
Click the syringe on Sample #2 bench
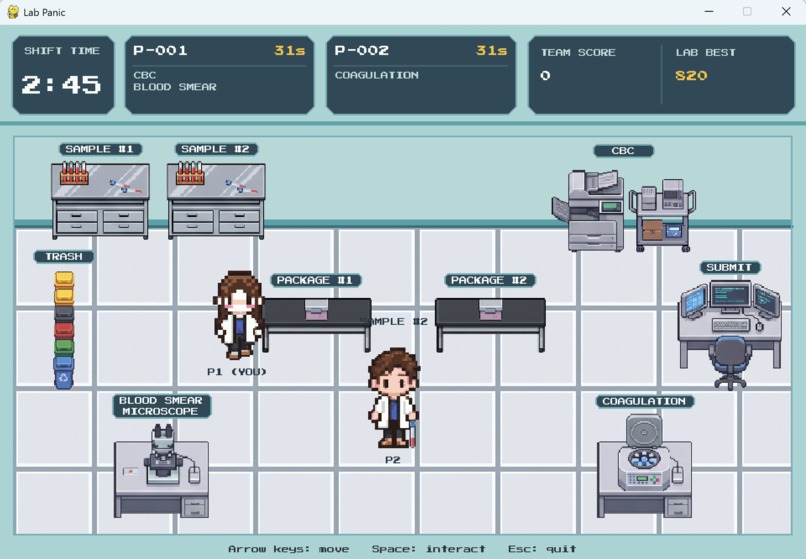241,187
